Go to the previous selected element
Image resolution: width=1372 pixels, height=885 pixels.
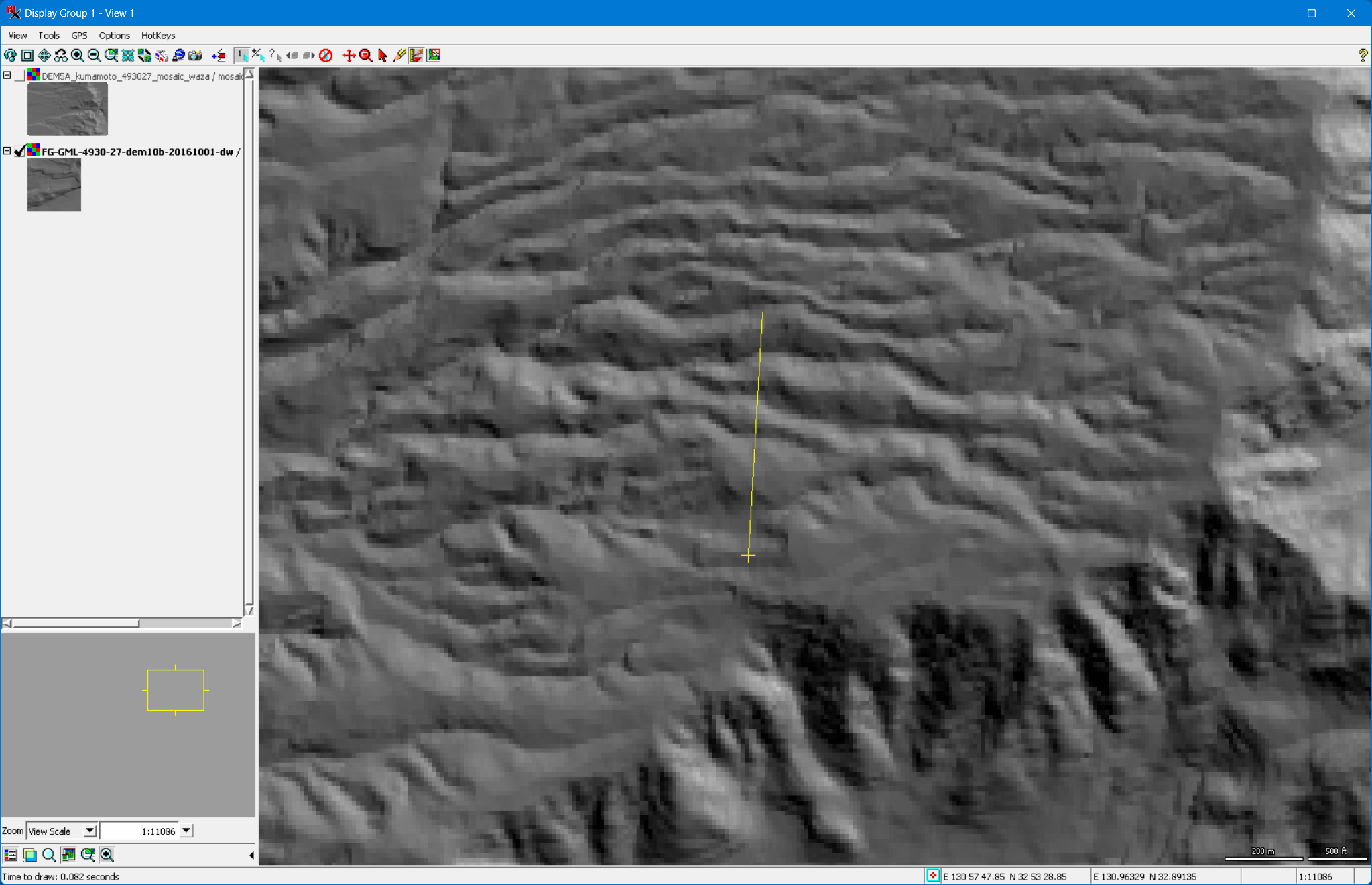[x=292, y=56]
